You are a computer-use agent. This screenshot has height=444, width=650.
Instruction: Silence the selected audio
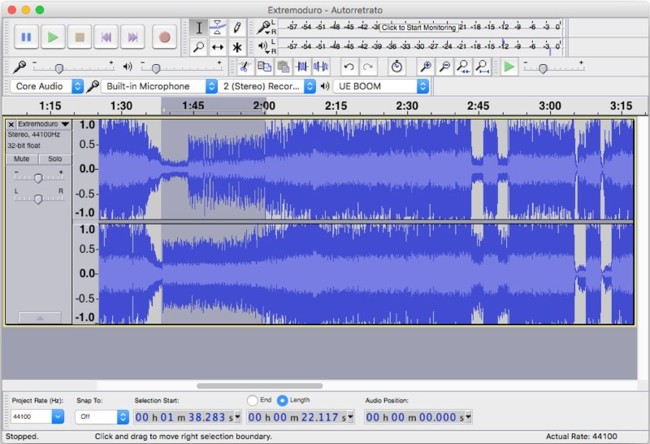[321, 67]
